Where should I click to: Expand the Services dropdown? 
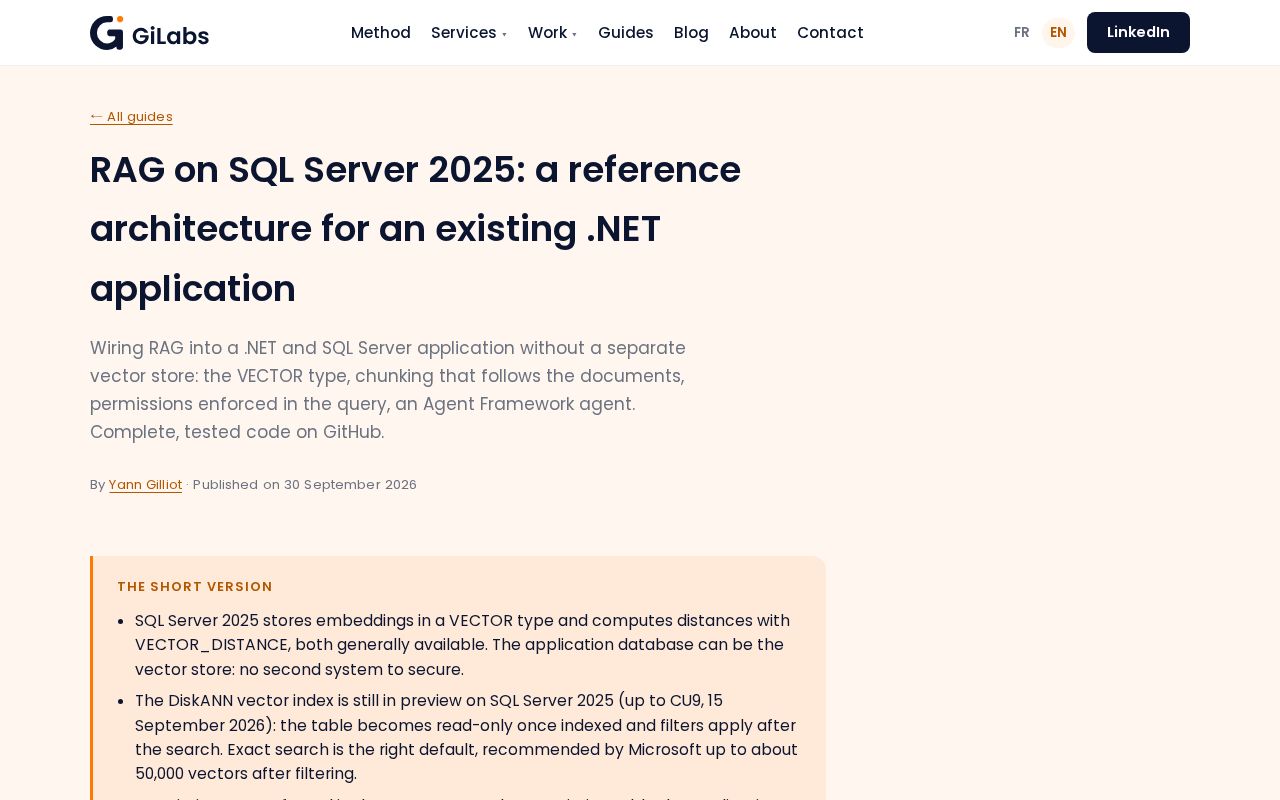point(469,33)
